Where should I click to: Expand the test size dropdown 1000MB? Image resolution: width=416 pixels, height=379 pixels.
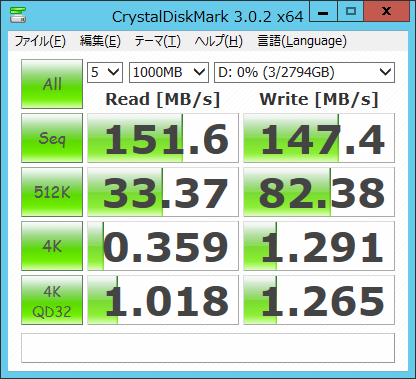(169, 72)
